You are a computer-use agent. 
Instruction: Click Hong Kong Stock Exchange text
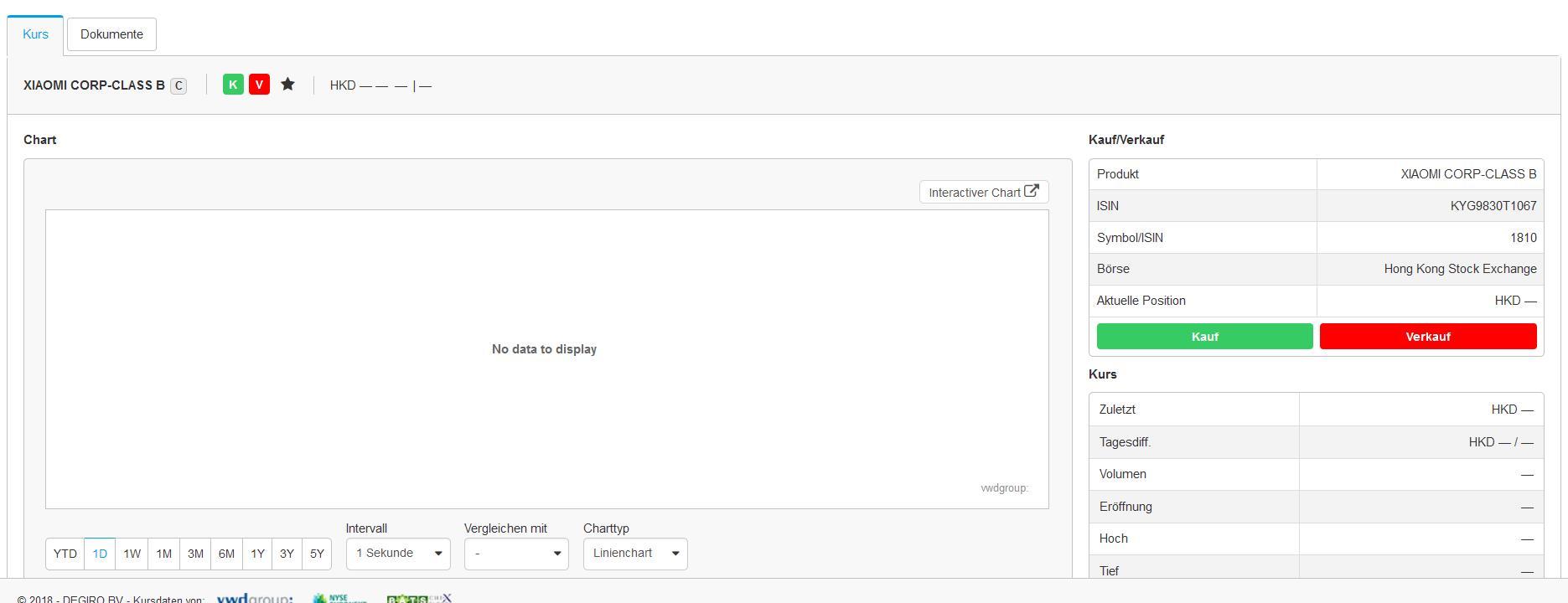(x=1460, y=269)
